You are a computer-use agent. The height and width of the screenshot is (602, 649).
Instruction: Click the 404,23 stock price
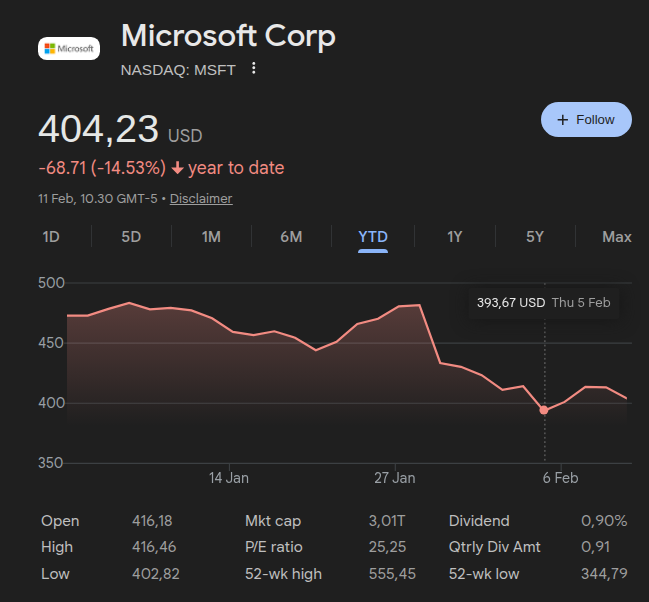pyautogui.click(x=99, y=130)
